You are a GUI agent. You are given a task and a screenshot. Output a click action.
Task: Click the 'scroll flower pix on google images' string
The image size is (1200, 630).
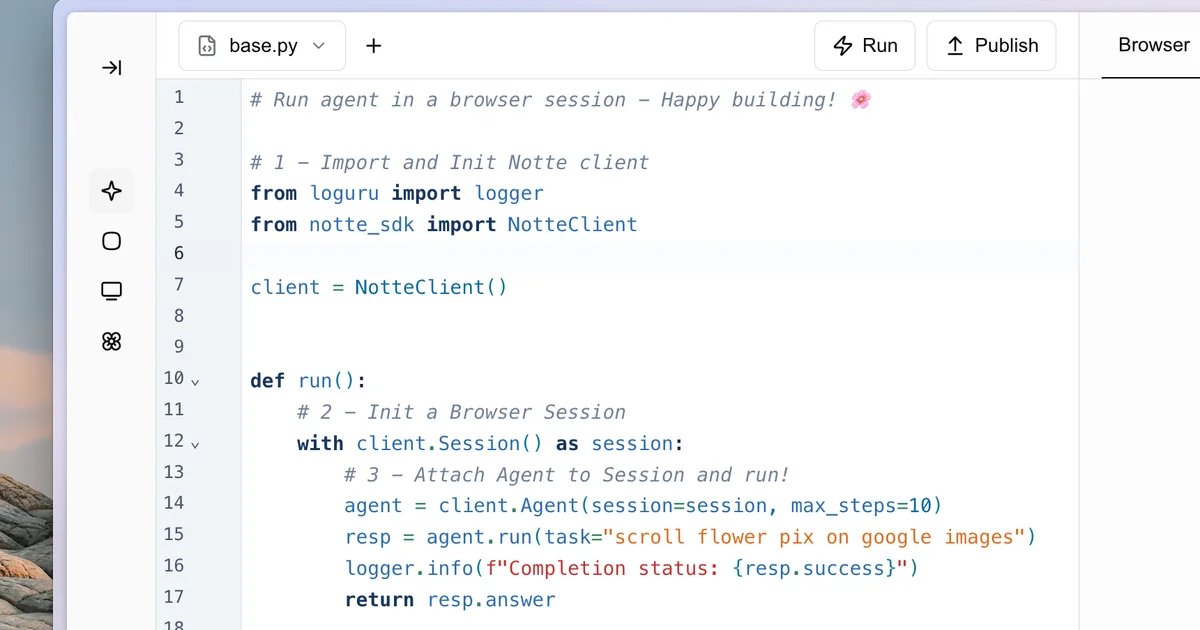815,537
